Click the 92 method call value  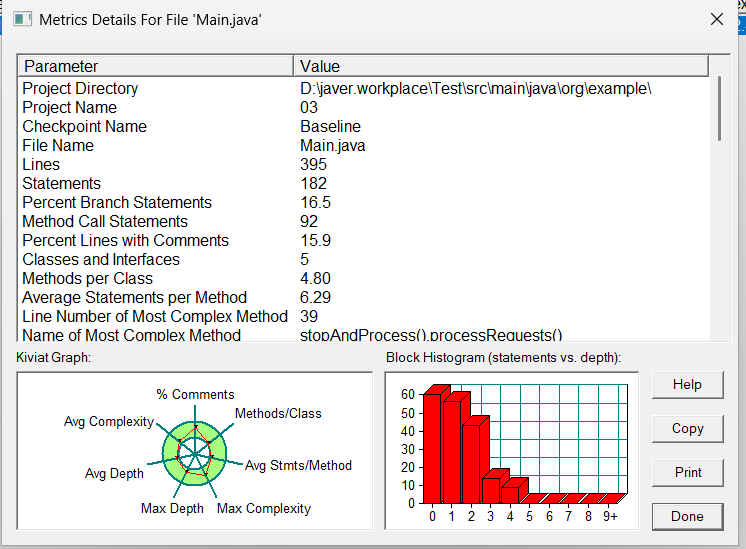click(309, 222)
